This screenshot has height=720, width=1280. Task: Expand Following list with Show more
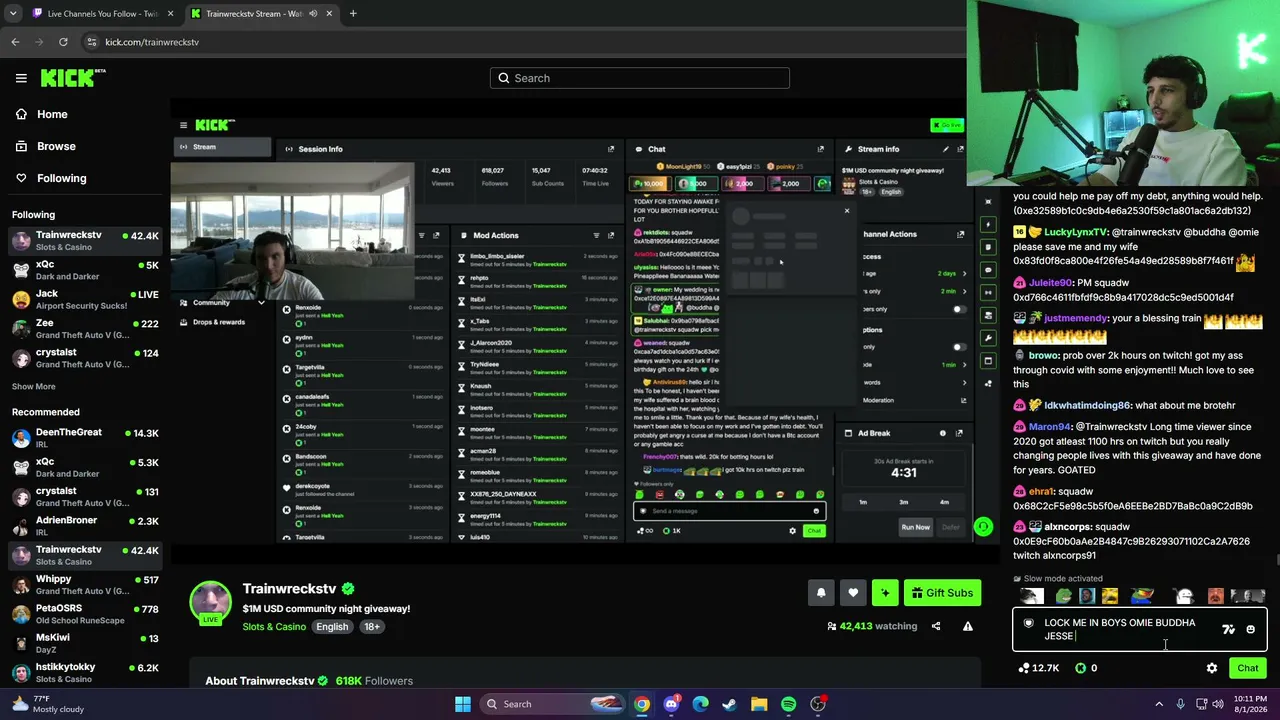click(x=33, y=386)
